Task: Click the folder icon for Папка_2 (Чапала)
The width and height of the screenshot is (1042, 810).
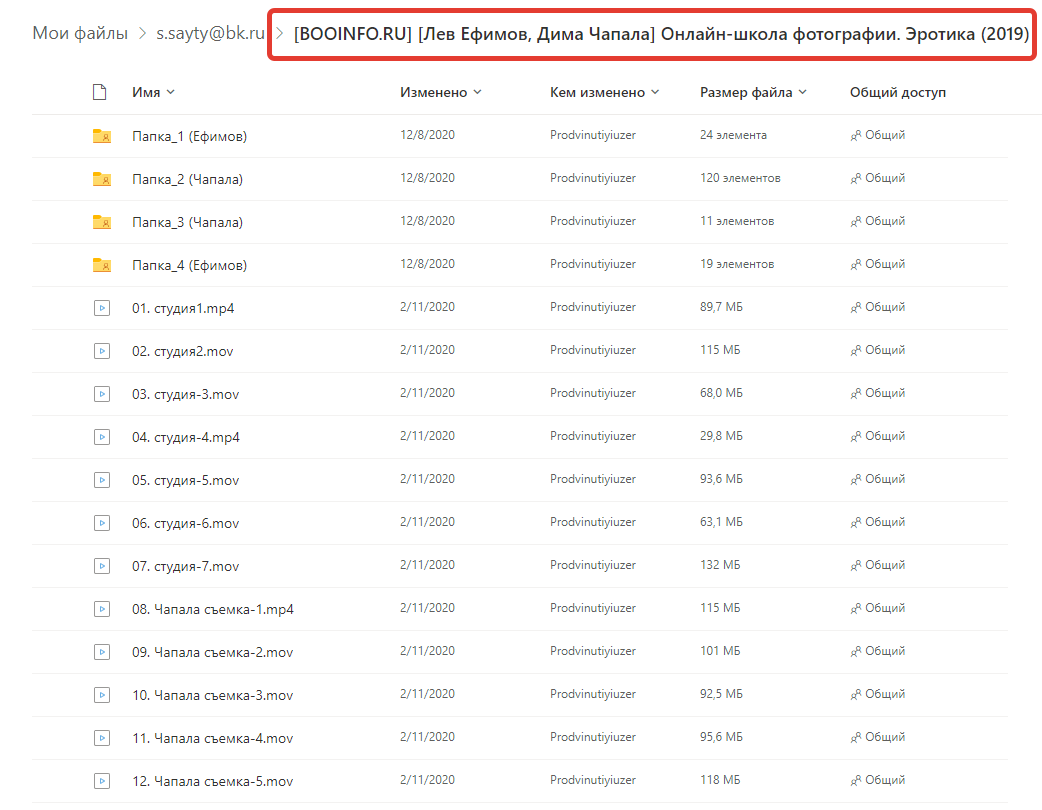Action: [x=102, y=179]
